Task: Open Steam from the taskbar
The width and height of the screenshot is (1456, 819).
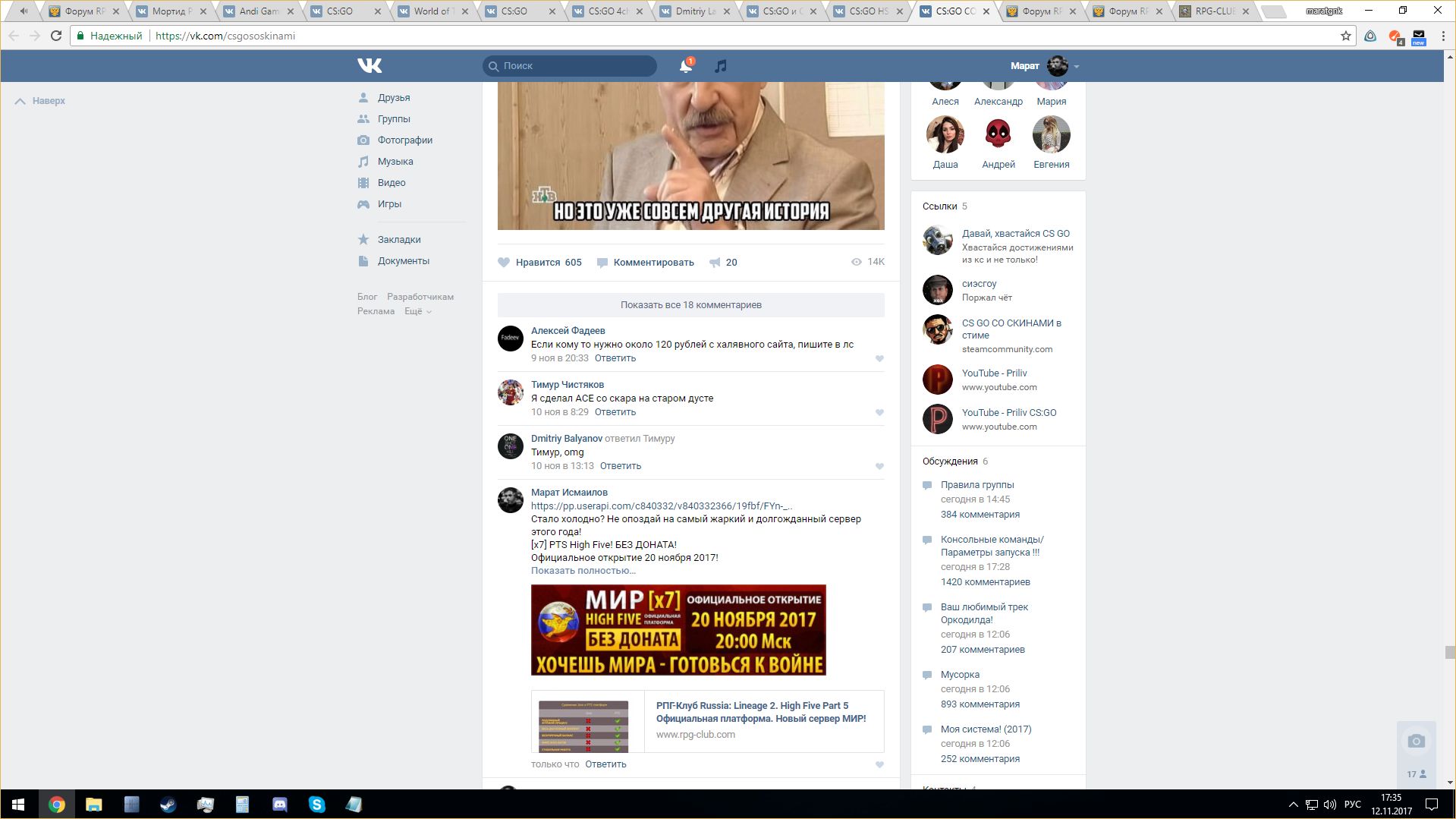Action: [168, 805]
